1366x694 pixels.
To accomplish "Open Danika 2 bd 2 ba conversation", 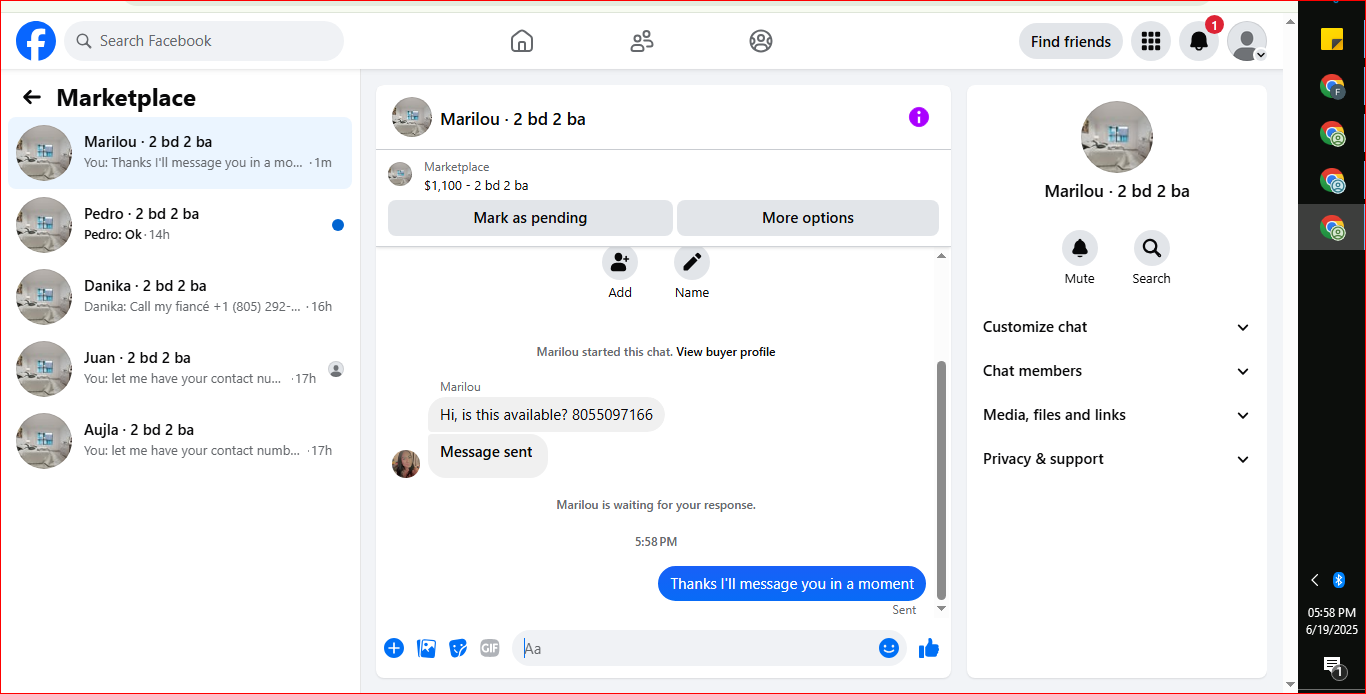I will pyautogui.click(x=180, y=296).
